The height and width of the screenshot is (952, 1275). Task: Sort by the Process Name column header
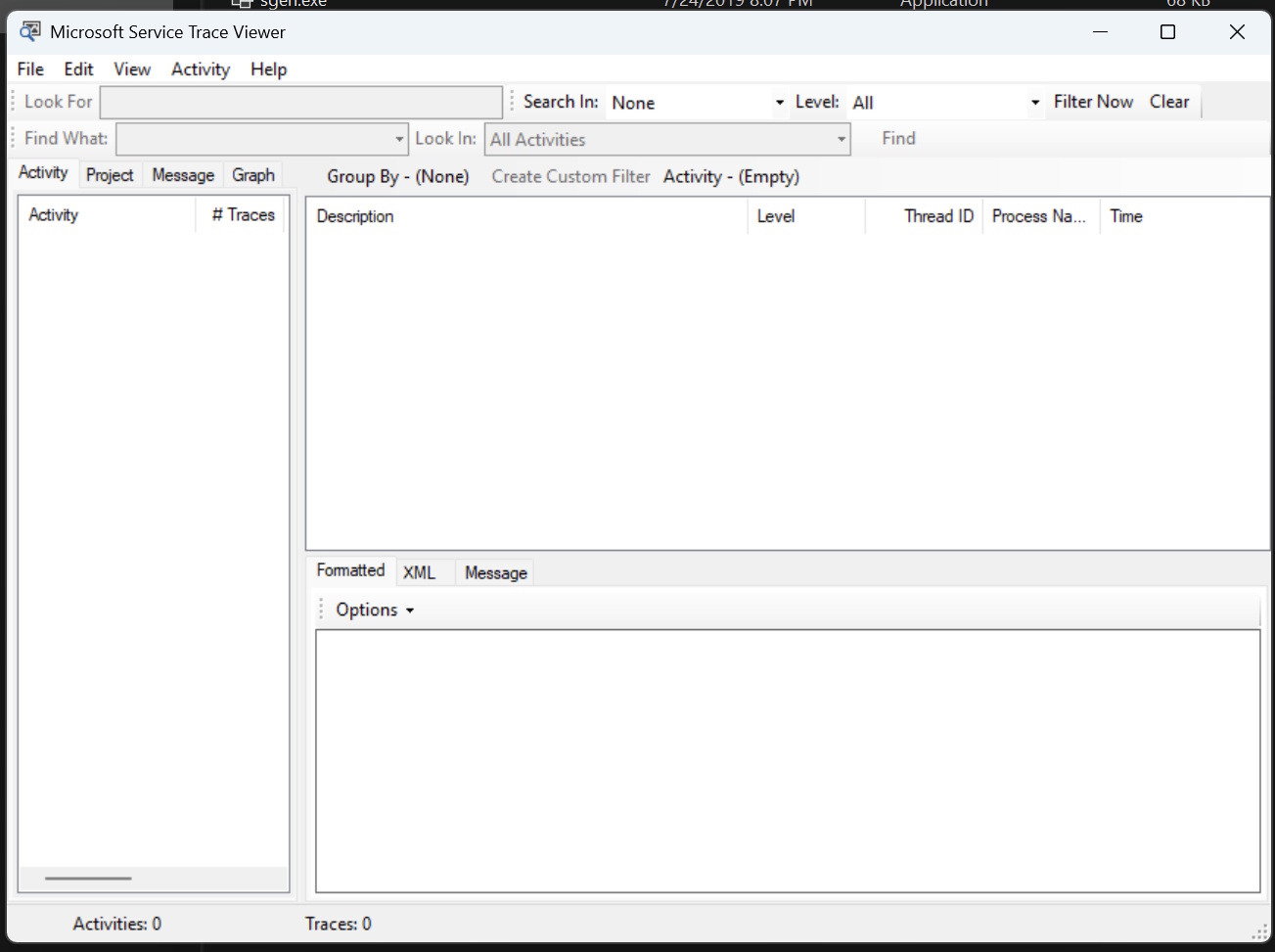1041,216
